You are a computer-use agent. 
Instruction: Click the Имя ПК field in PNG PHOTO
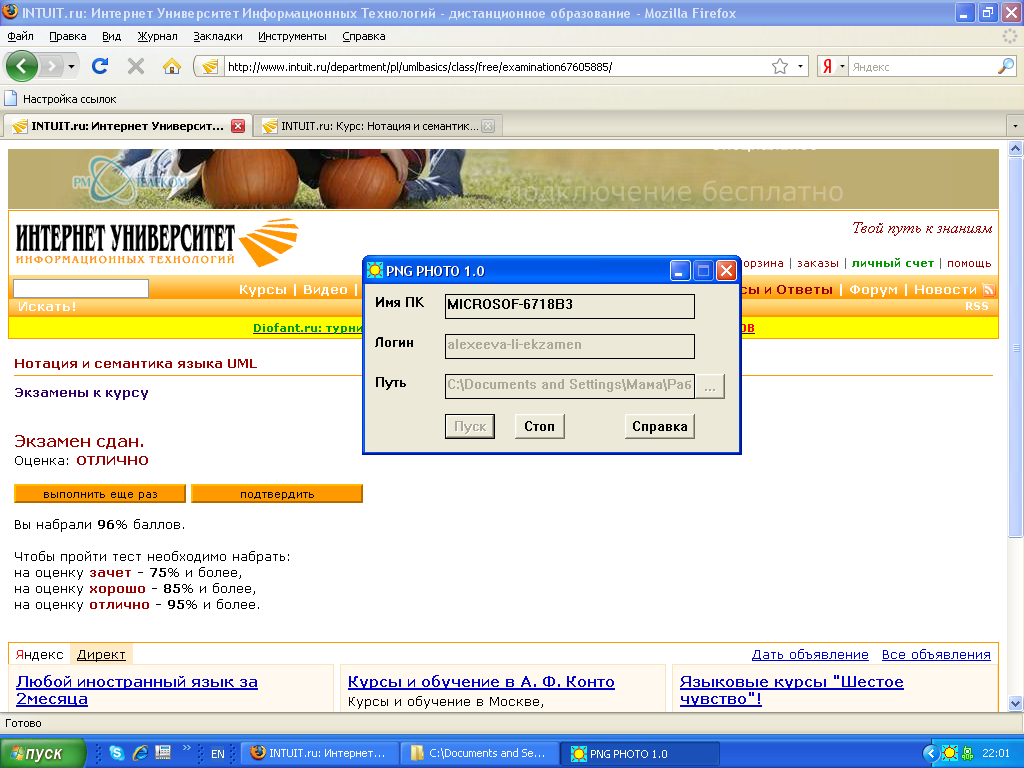point(569,306)
